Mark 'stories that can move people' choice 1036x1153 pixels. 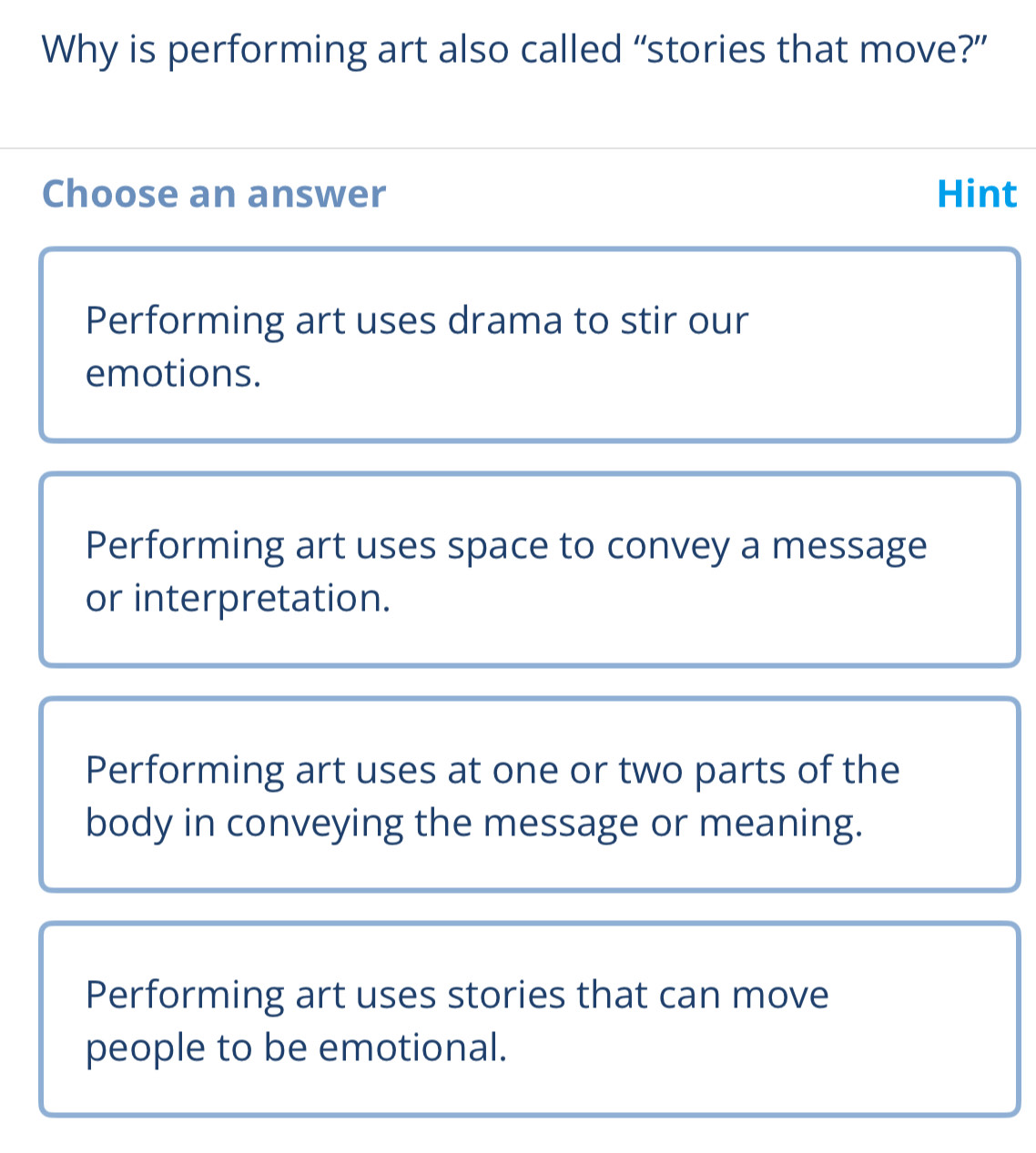point(529,1019)
